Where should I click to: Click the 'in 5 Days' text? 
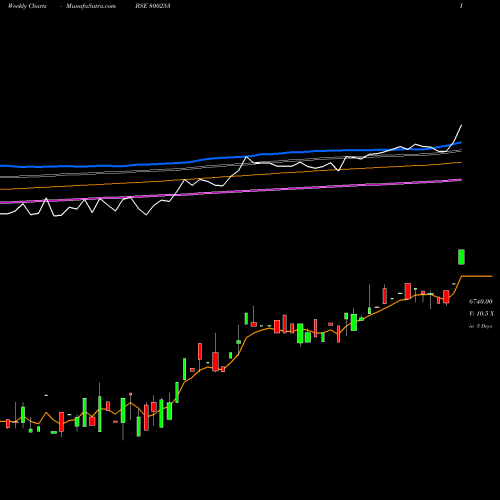click(480, 326)
